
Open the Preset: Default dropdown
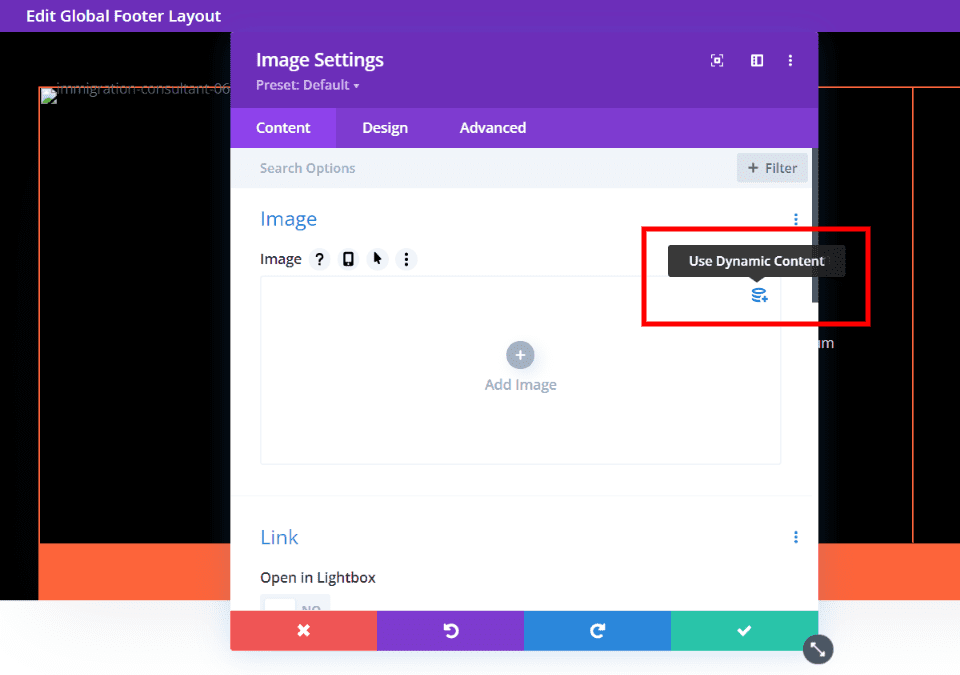pos(308,85)
